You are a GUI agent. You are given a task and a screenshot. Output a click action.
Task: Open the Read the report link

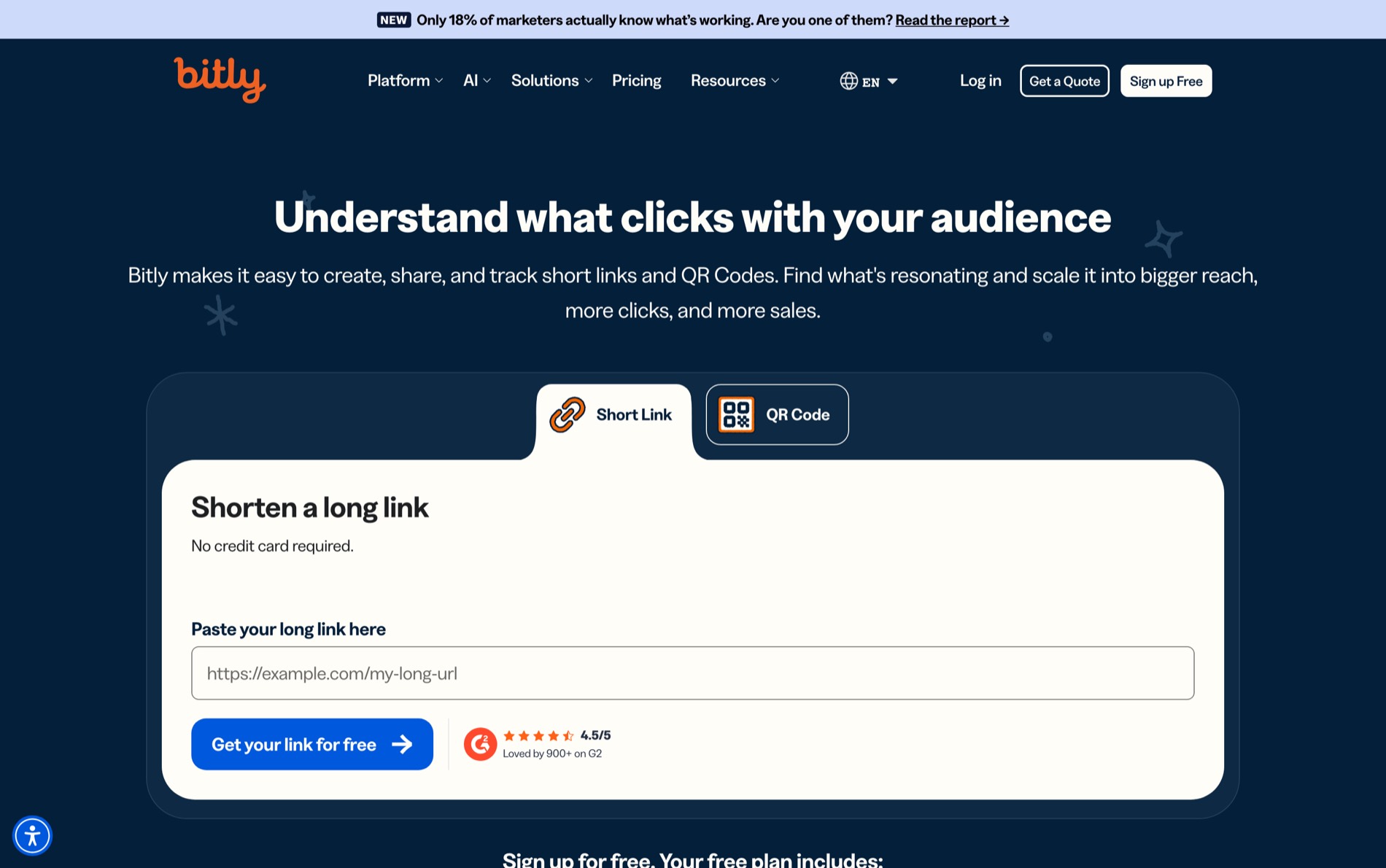[x=952, y=20]
